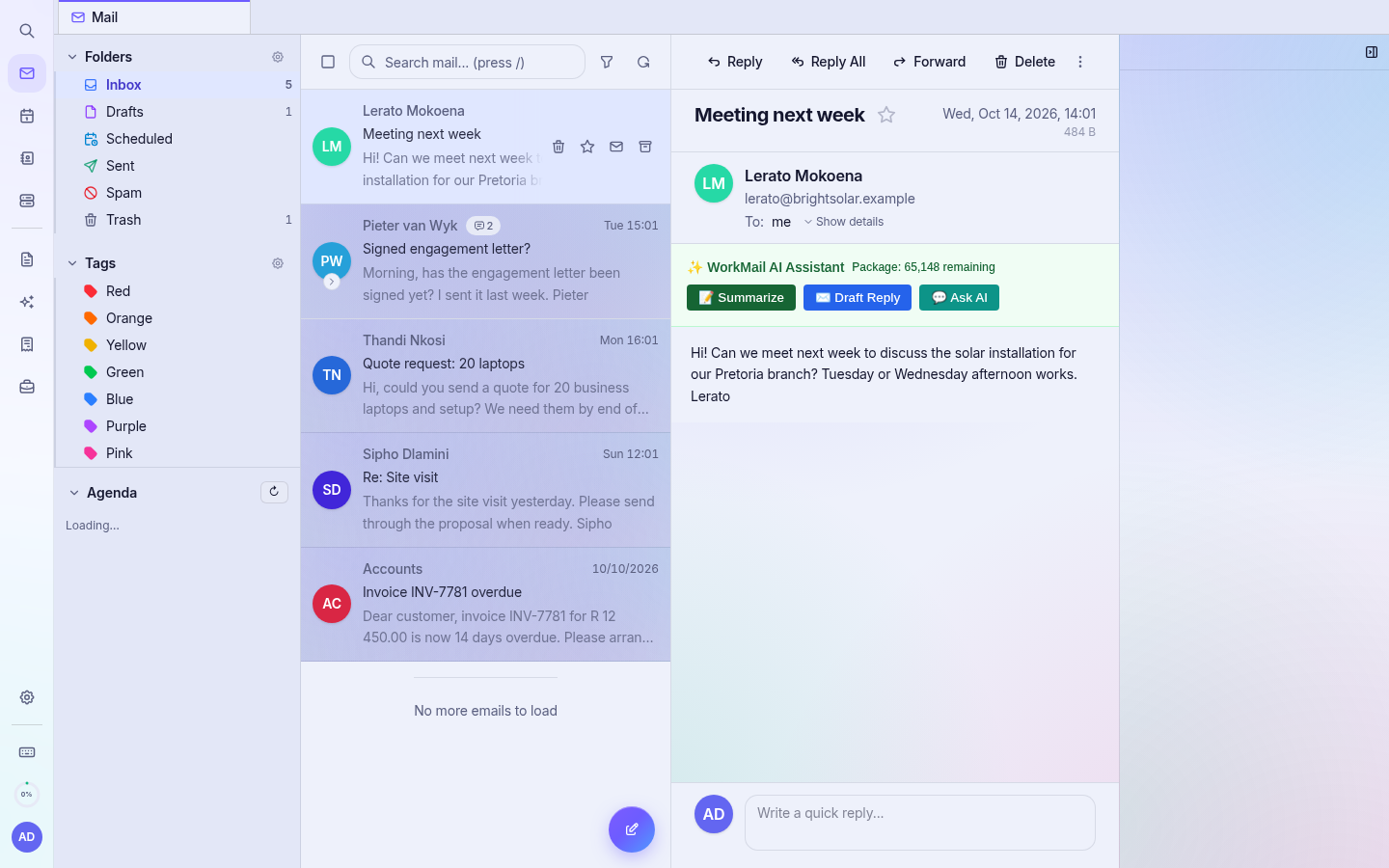Expand Show details for recipients

tap(844, 222)
